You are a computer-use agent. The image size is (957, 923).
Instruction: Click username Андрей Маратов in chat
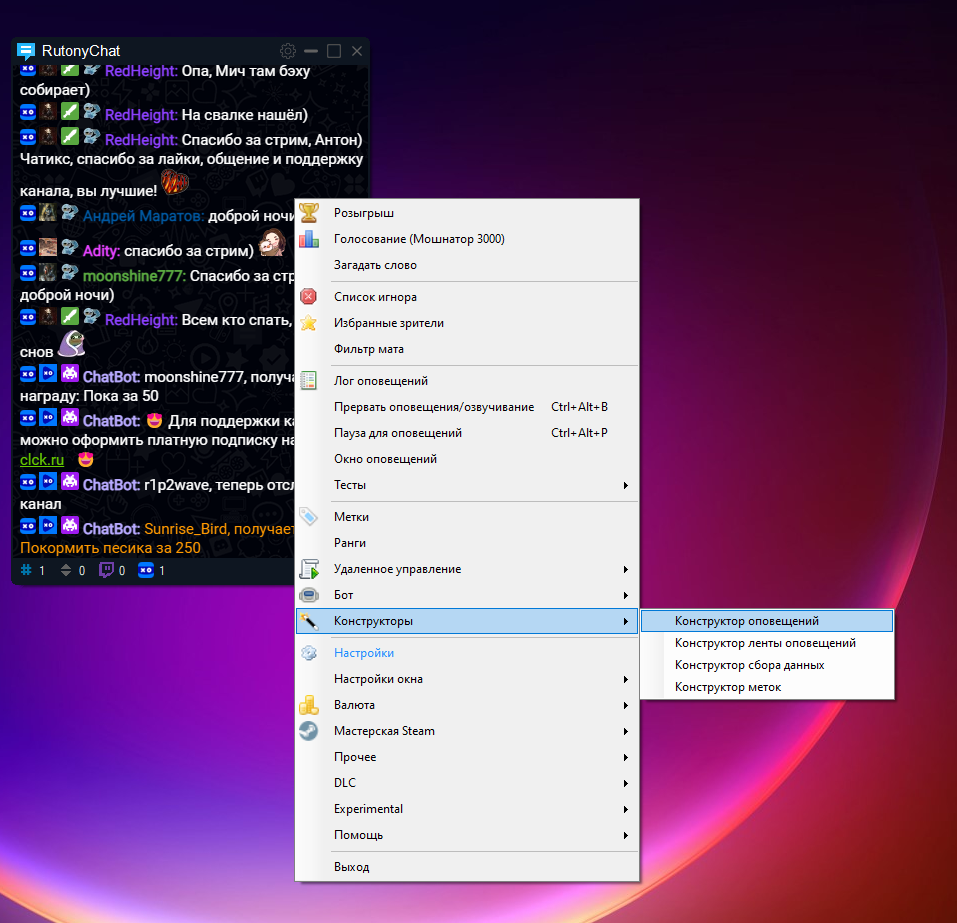[x=143, y=216]
